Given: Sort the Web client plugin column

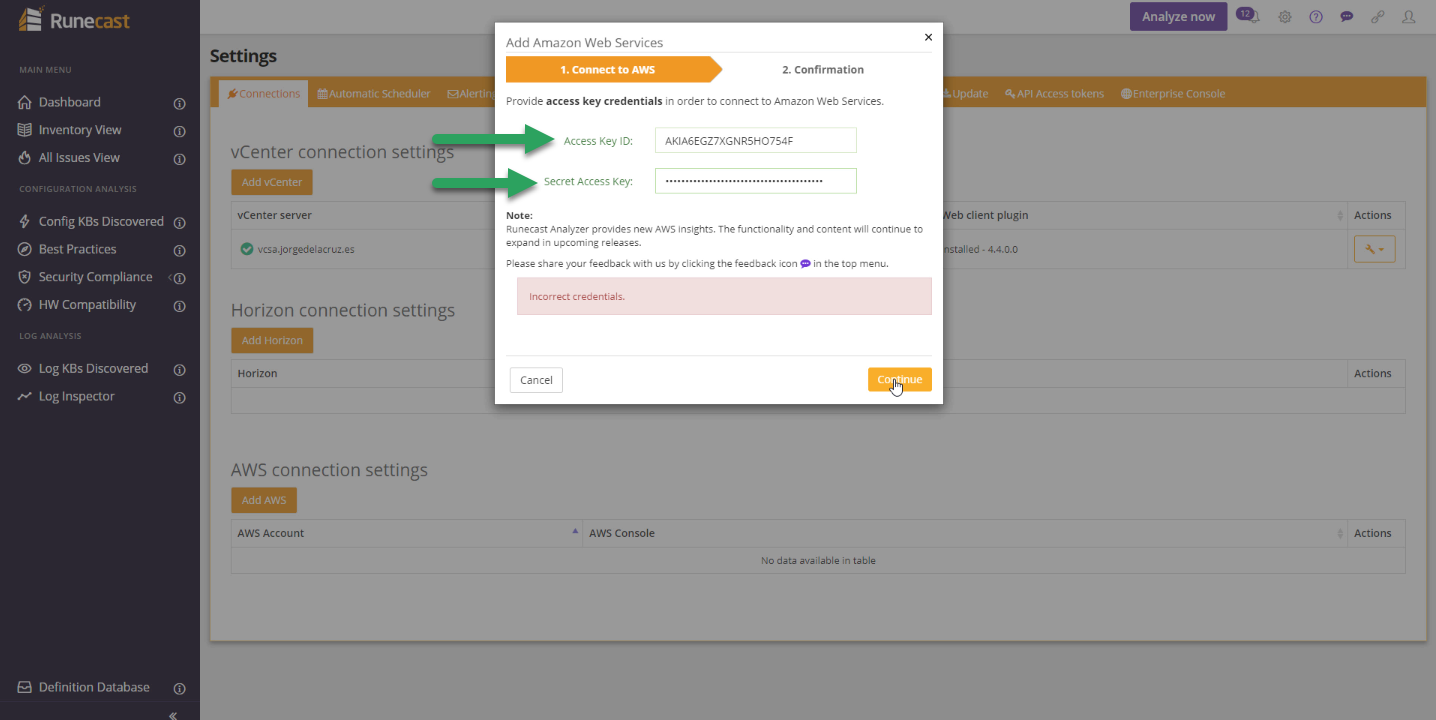Looking at the screenshot, I should pos(1339,216).
